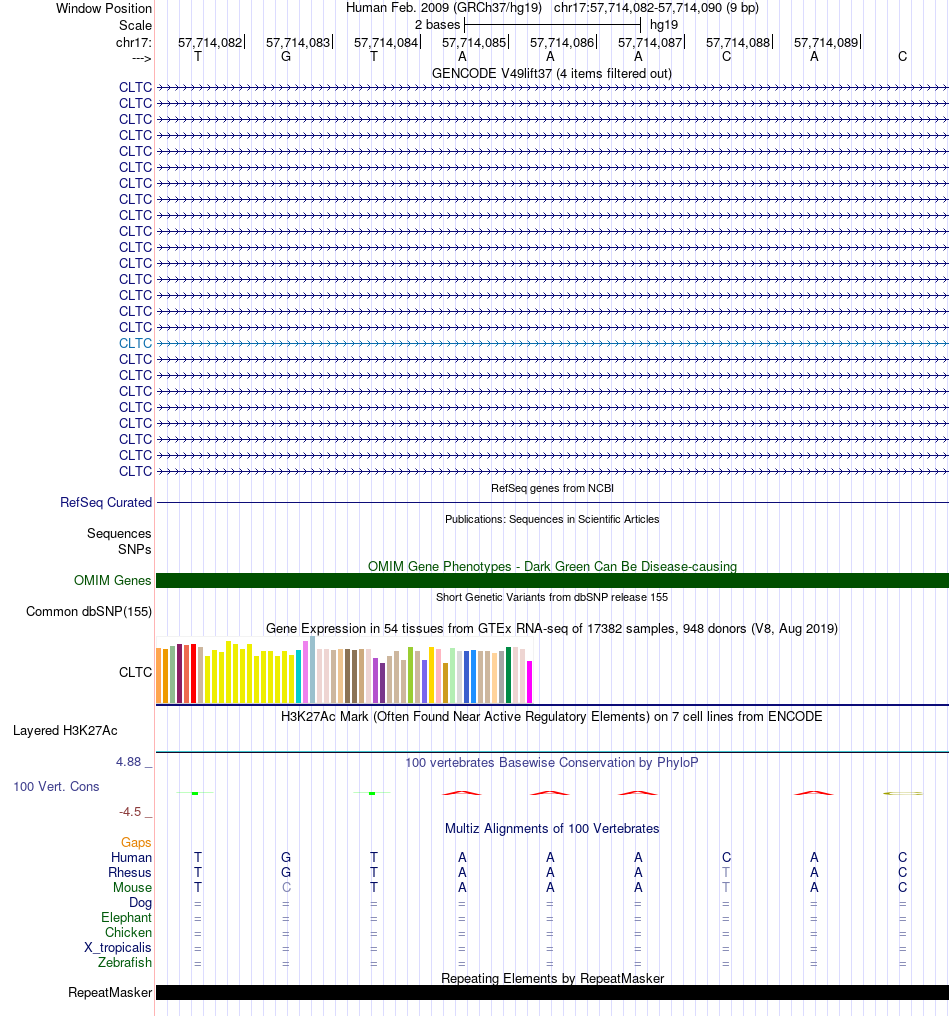Screen dimensions: 950x1016
Task: Open the OMIM Gene Phenotypes track title
Action: point(552,566)
